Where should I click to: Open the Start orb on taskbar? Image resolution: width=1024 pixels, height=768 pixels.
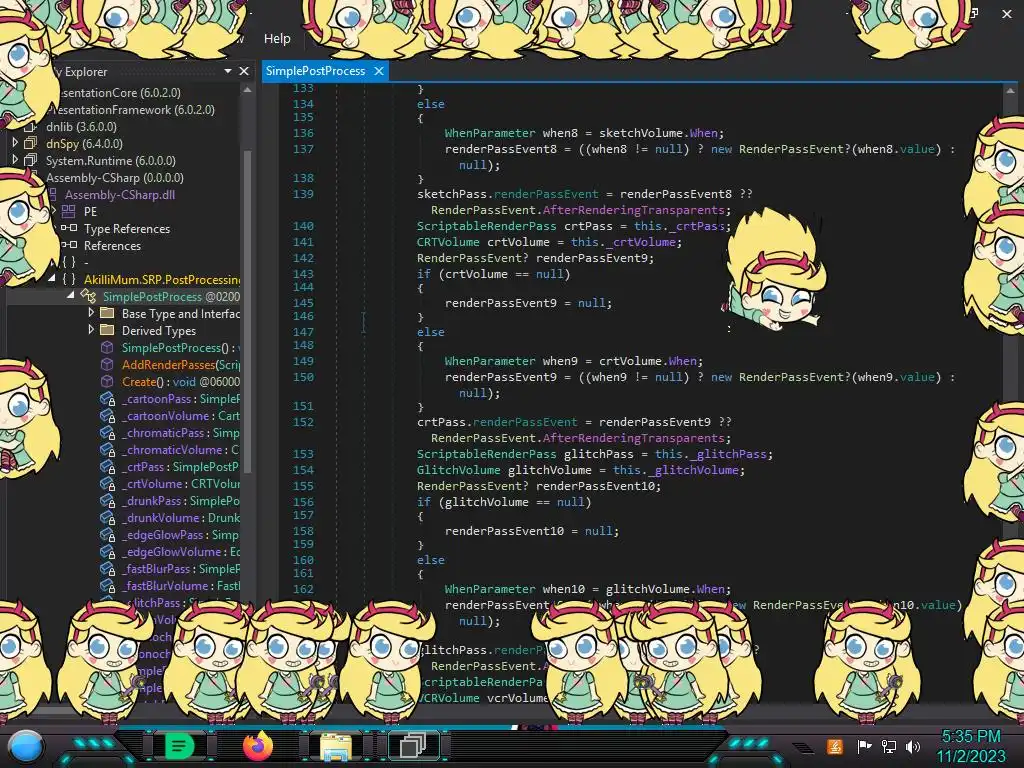click(x=26, y=746)
